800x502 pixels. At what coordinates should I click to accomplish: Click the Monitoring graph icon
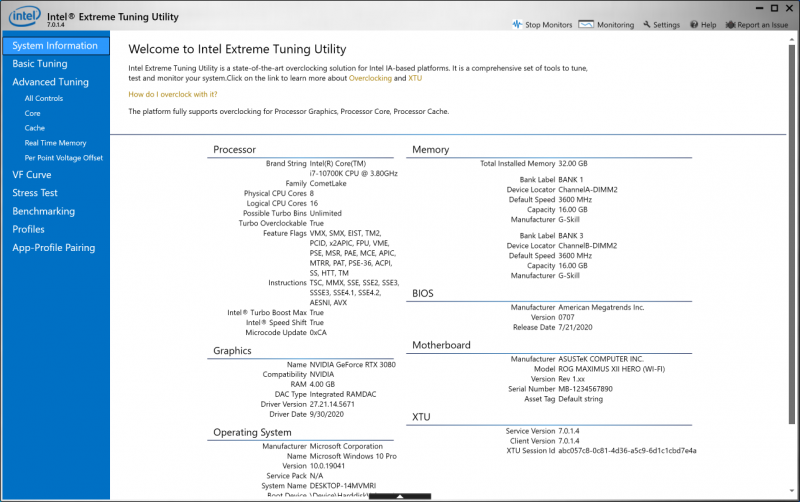586,24
